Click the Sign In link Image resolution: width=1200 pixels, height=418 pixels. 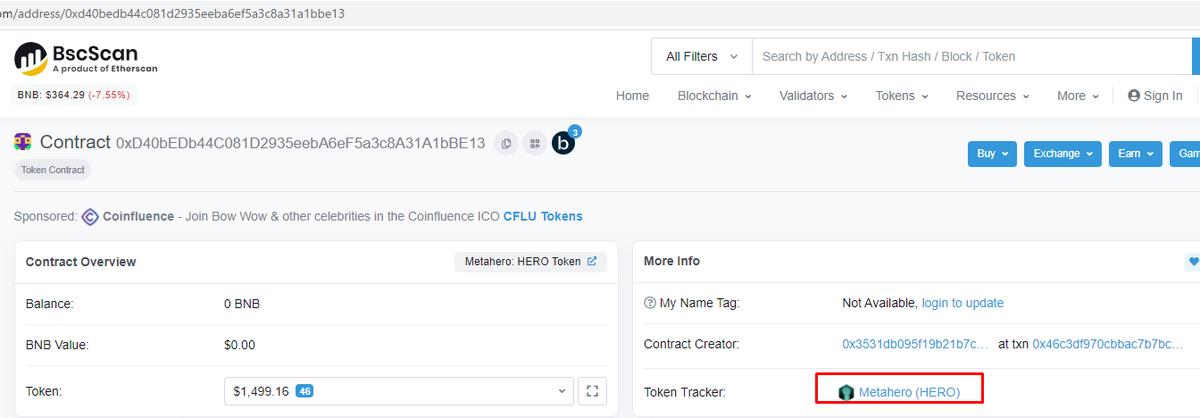click(1155, 96)
